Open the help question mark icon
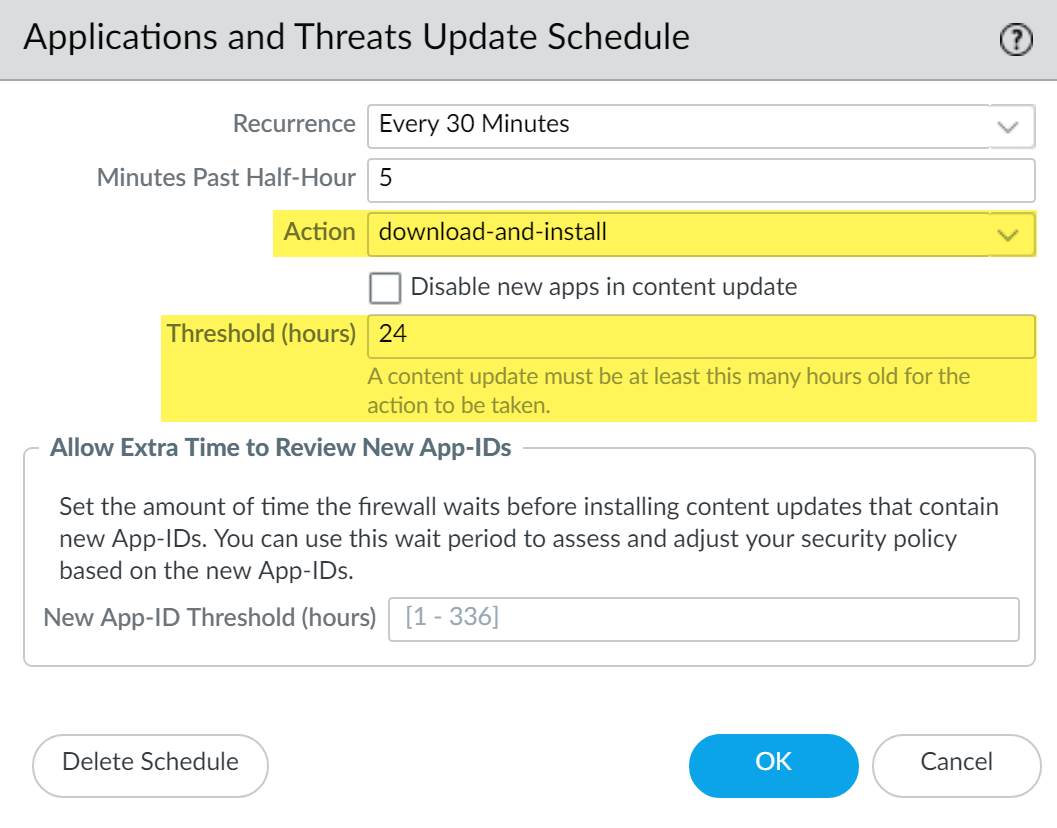 click(1015, 41)
